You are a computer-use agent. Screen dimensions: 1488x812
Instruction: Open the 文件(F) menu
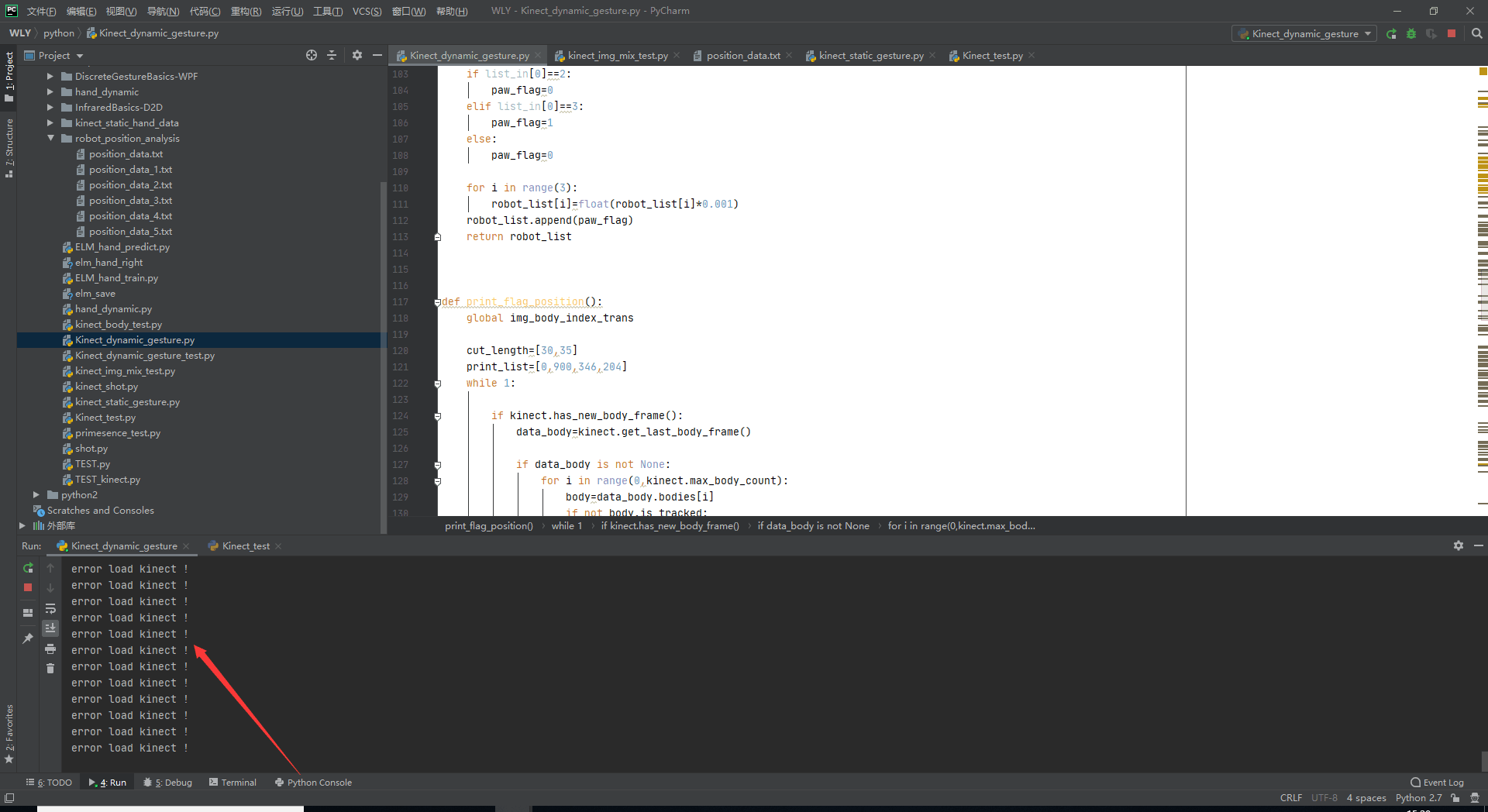tap(41, 11)
